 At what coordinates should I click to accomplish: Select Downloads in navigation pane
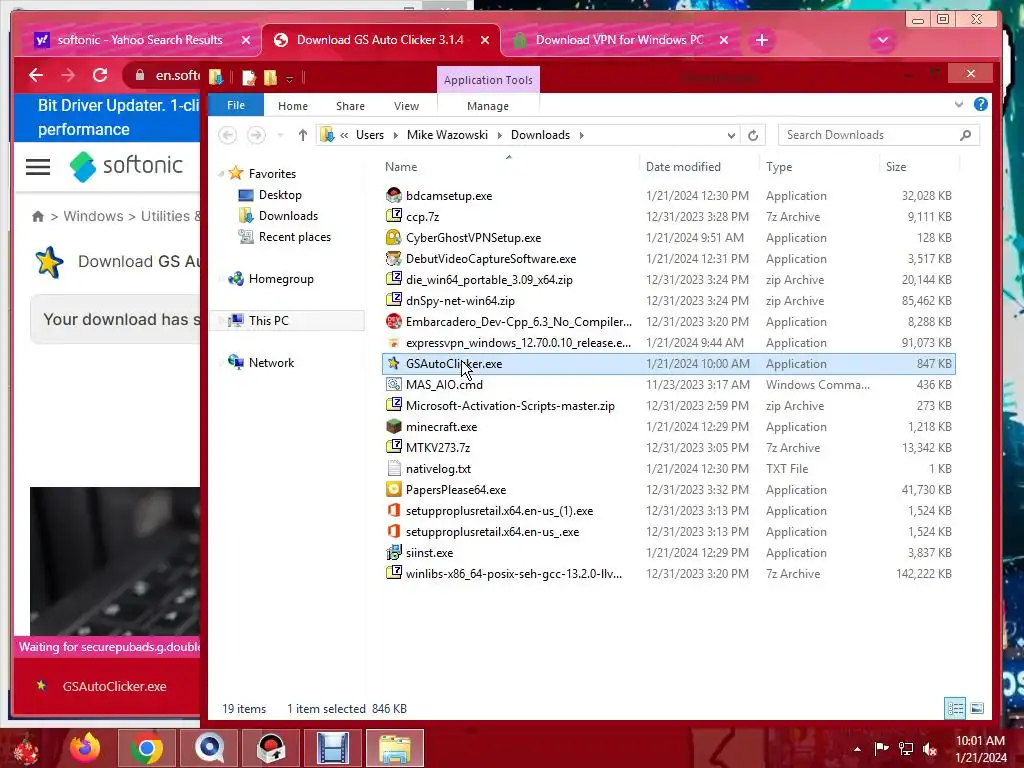(288, 216)
